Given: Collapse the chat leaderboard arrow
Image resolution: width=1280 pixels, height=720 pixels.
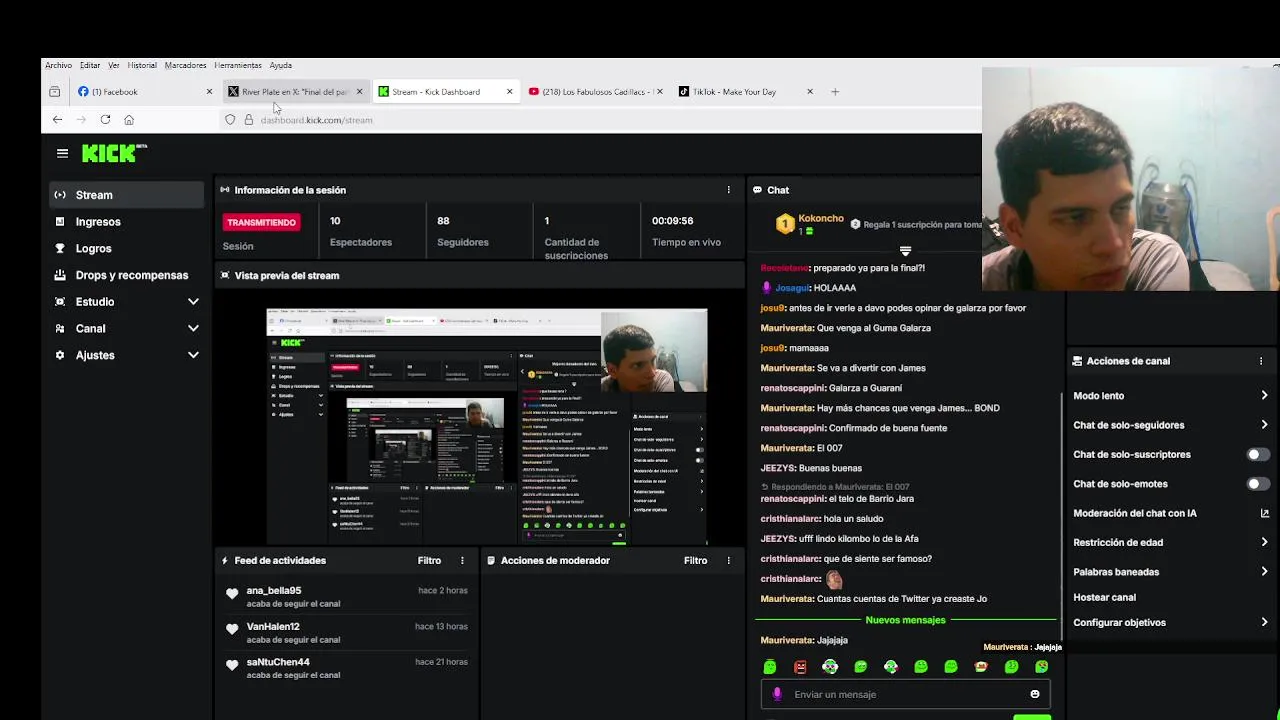Looking at the screenshot, I should tap(905, 251).
